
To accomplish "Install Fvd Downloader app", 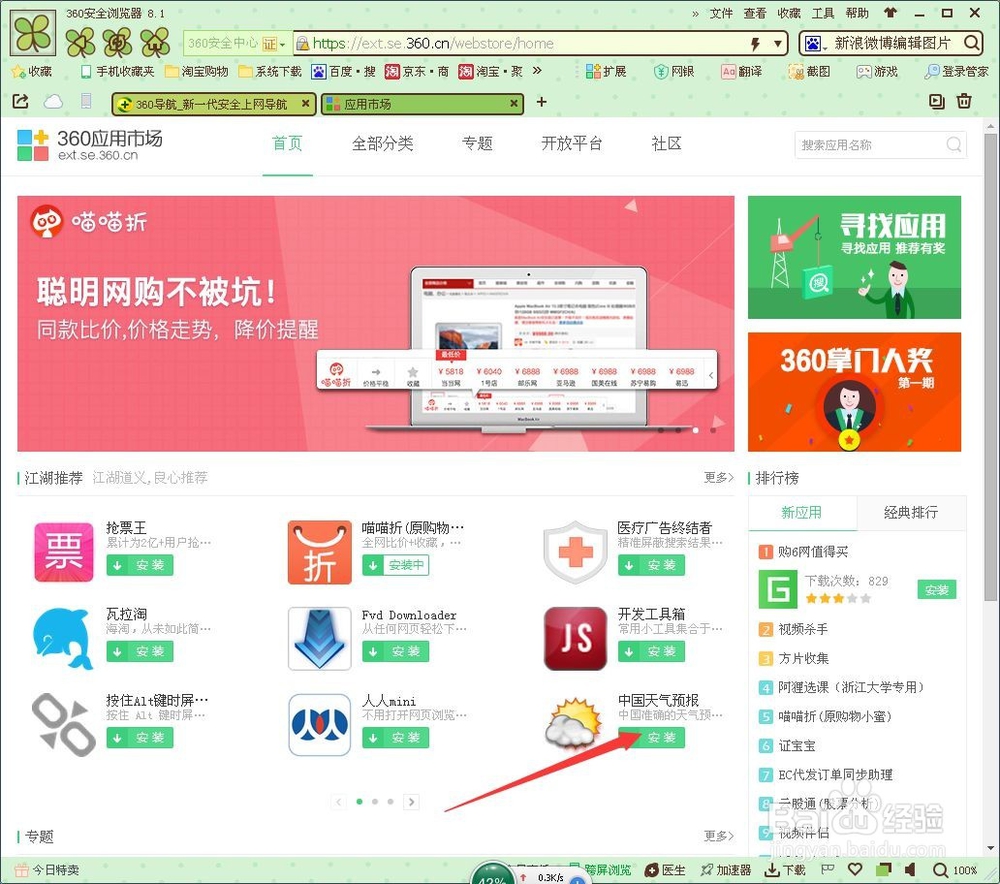I will tap(395, 651).
